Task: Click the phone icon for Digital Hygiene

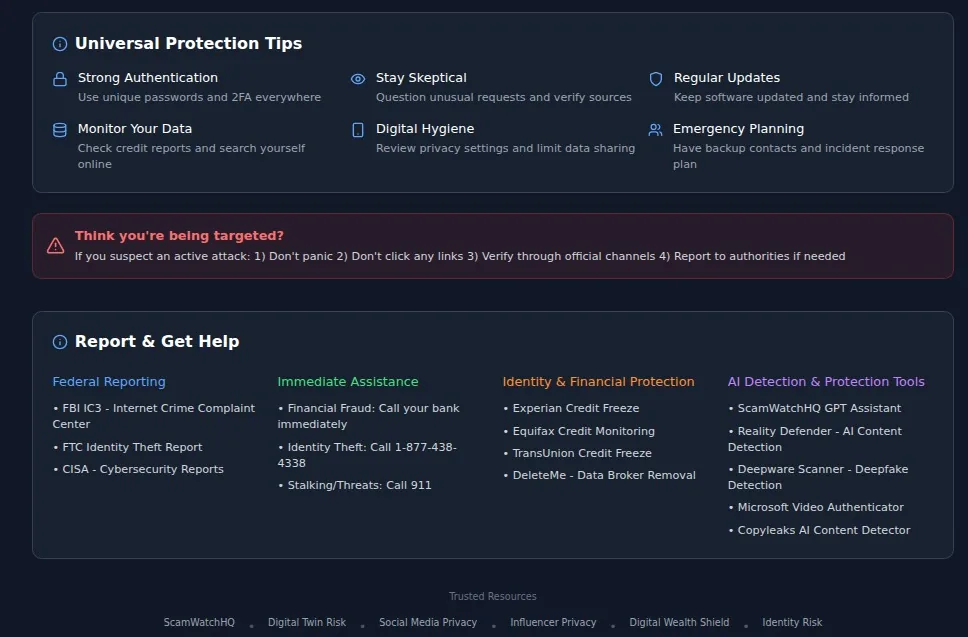Action: coord(358,130)
